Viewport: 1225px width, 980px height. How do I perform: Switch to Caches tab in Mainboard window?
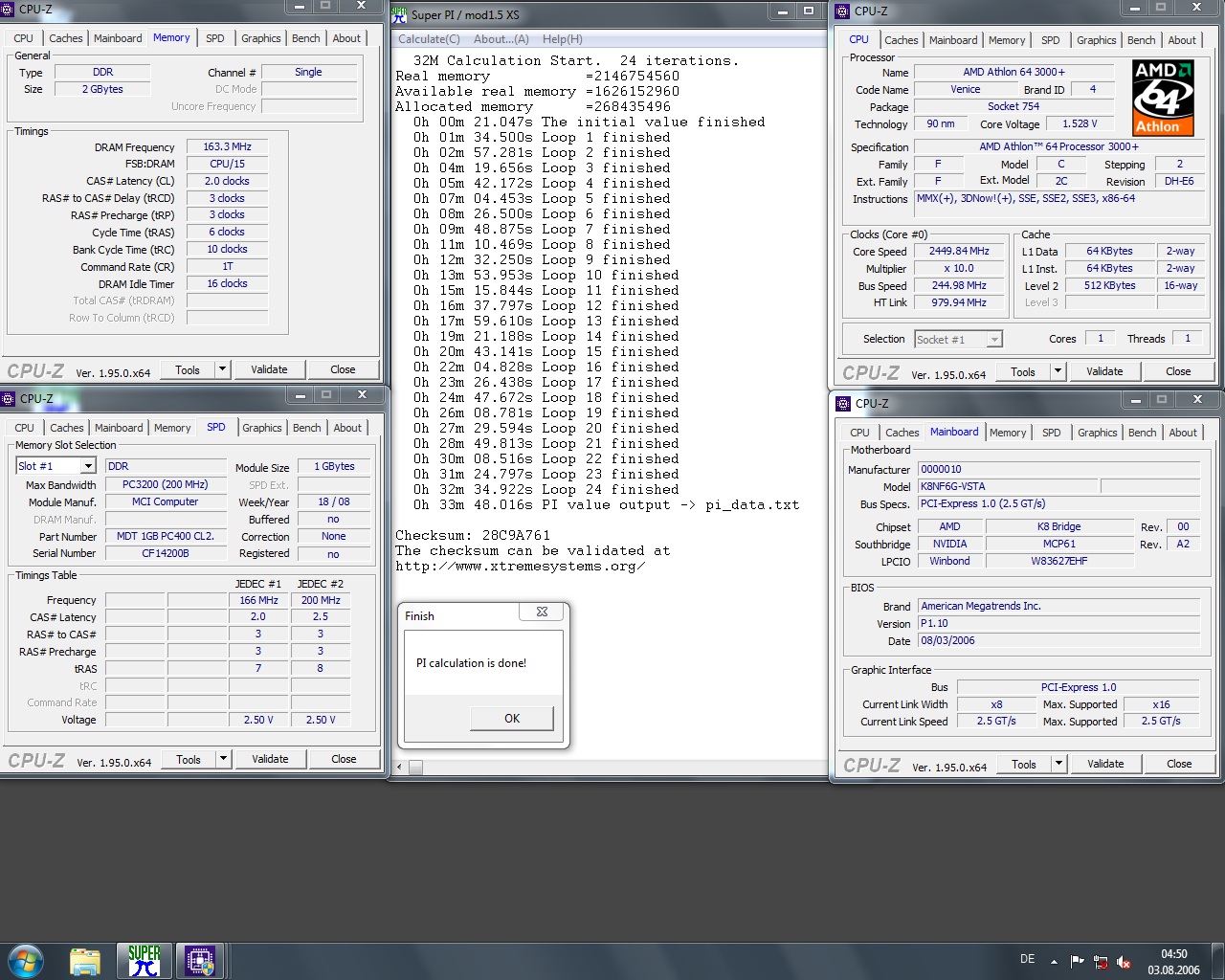902,433
